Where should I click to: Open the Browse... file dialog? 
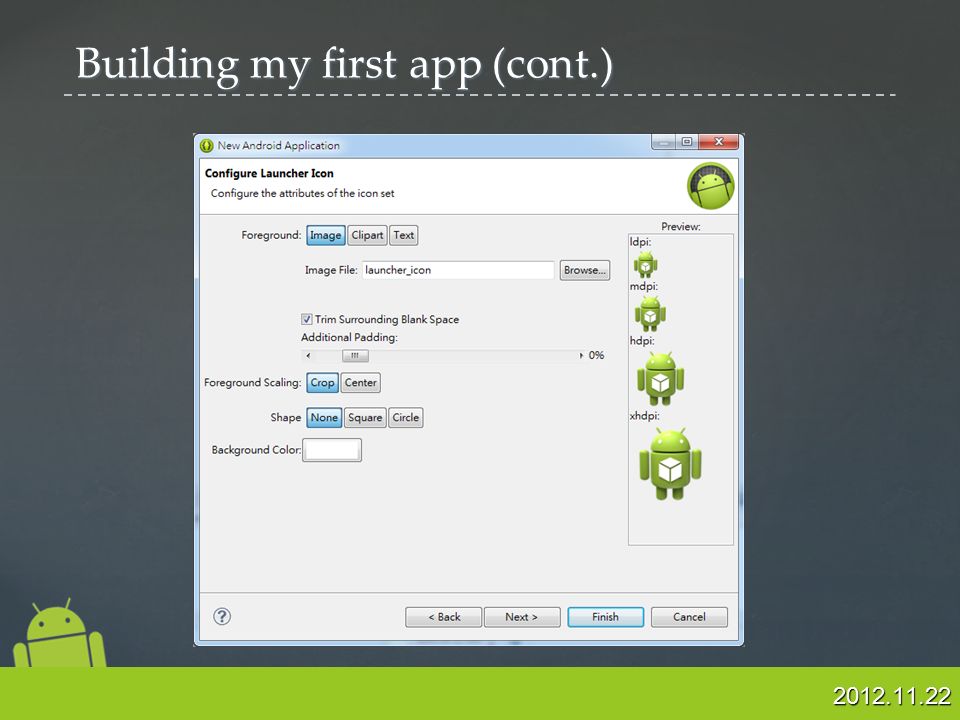585,270
